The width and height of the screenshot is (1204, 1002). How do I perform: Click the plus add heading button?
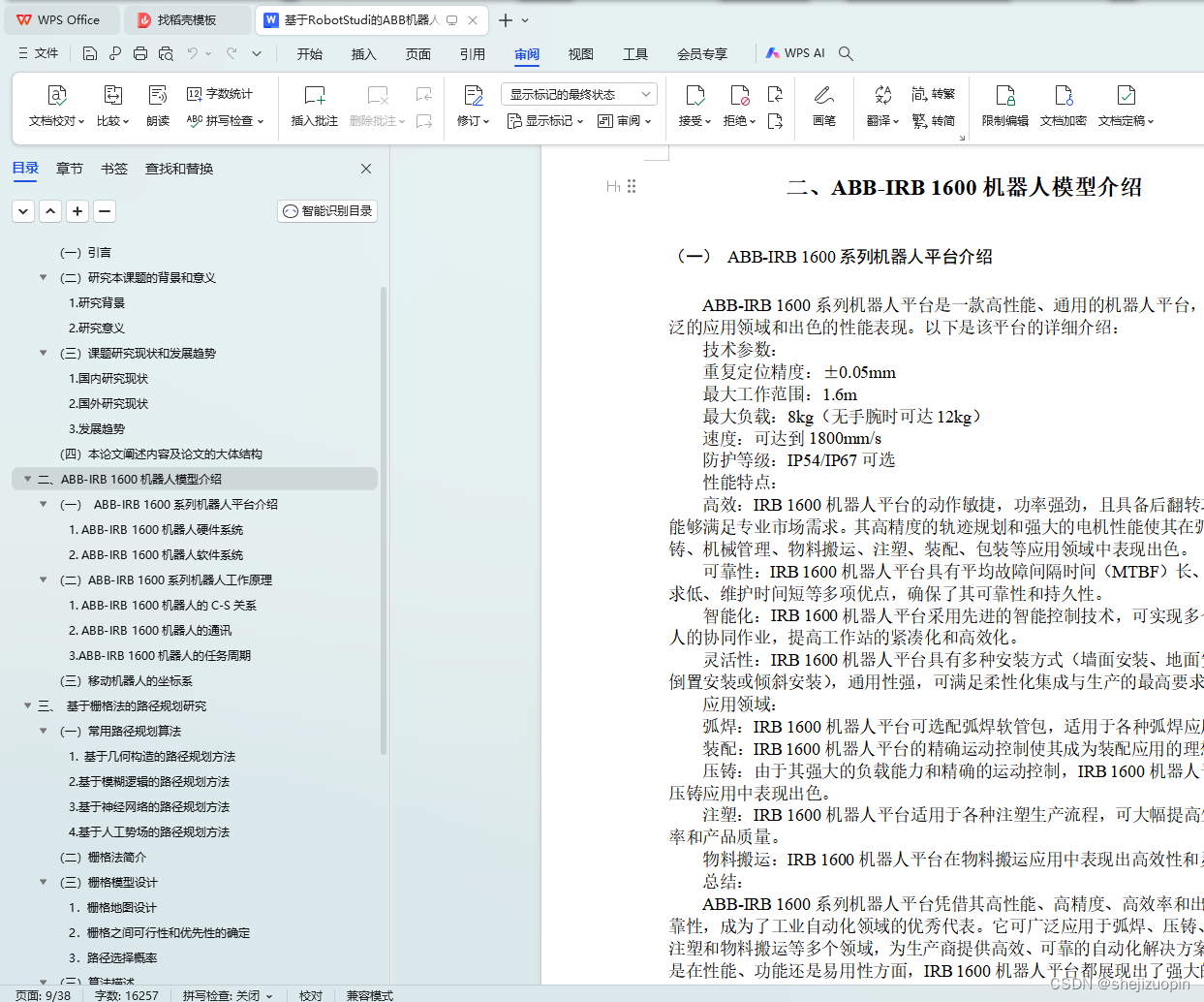(77, 210)
